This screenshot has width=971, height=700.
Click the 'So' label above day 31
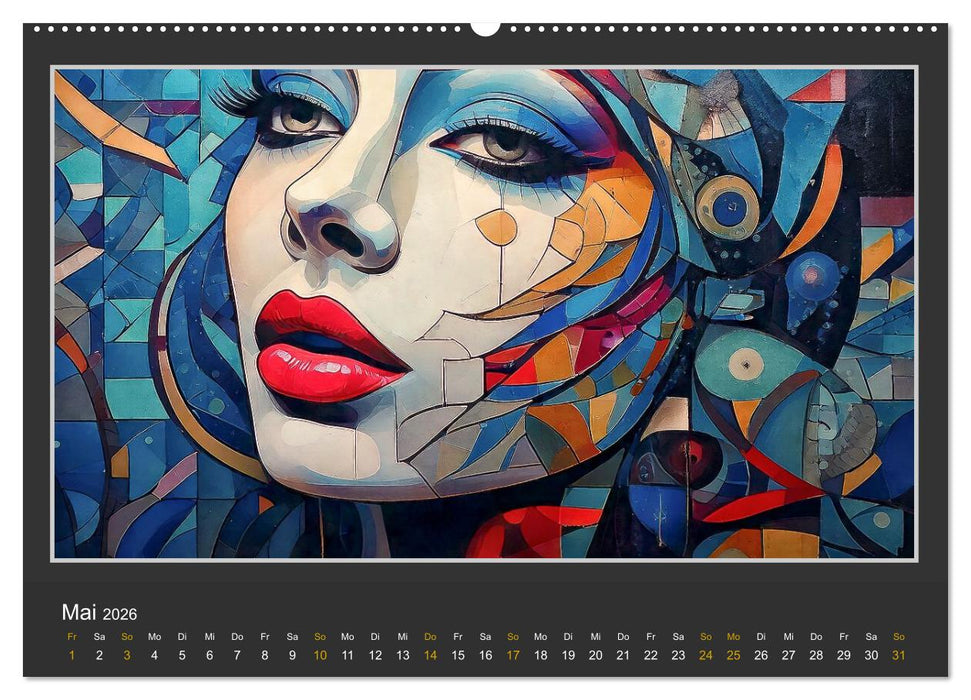(899, 636)
